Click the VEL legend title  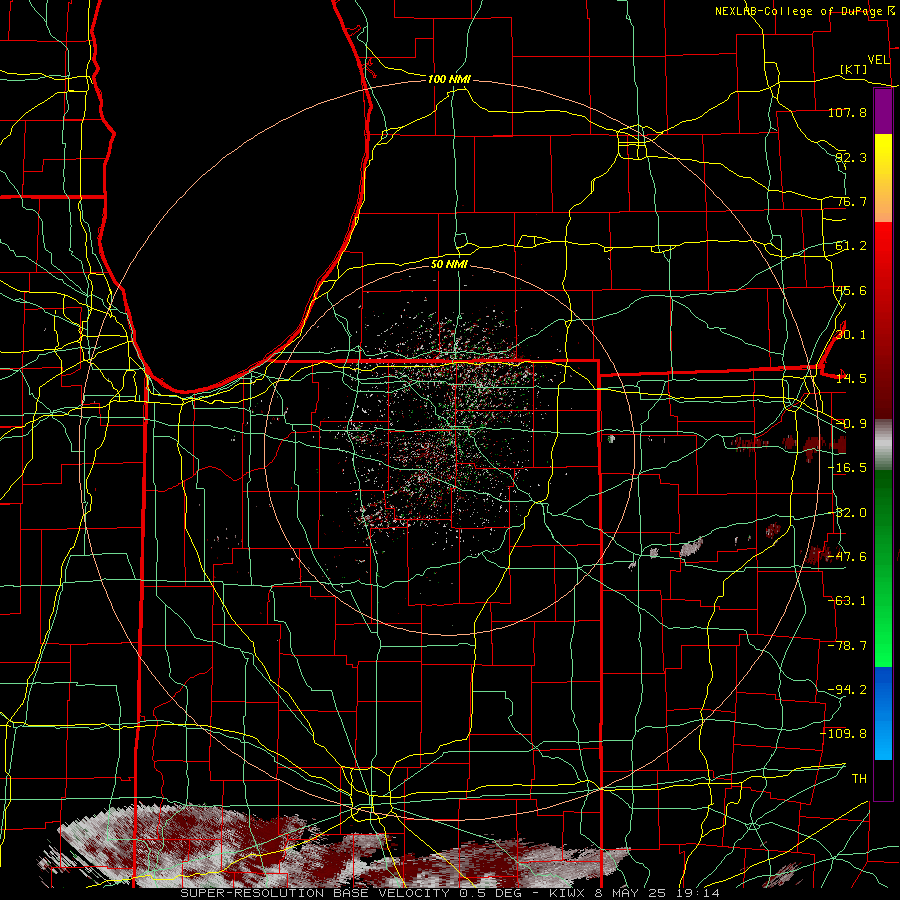[x=878, y=60]
